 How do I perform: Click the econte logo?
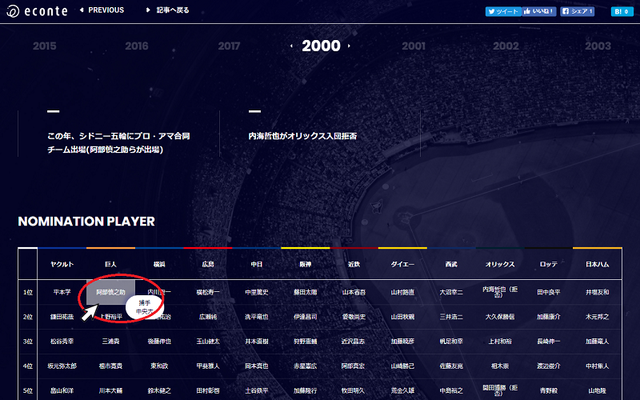(37, 11)
